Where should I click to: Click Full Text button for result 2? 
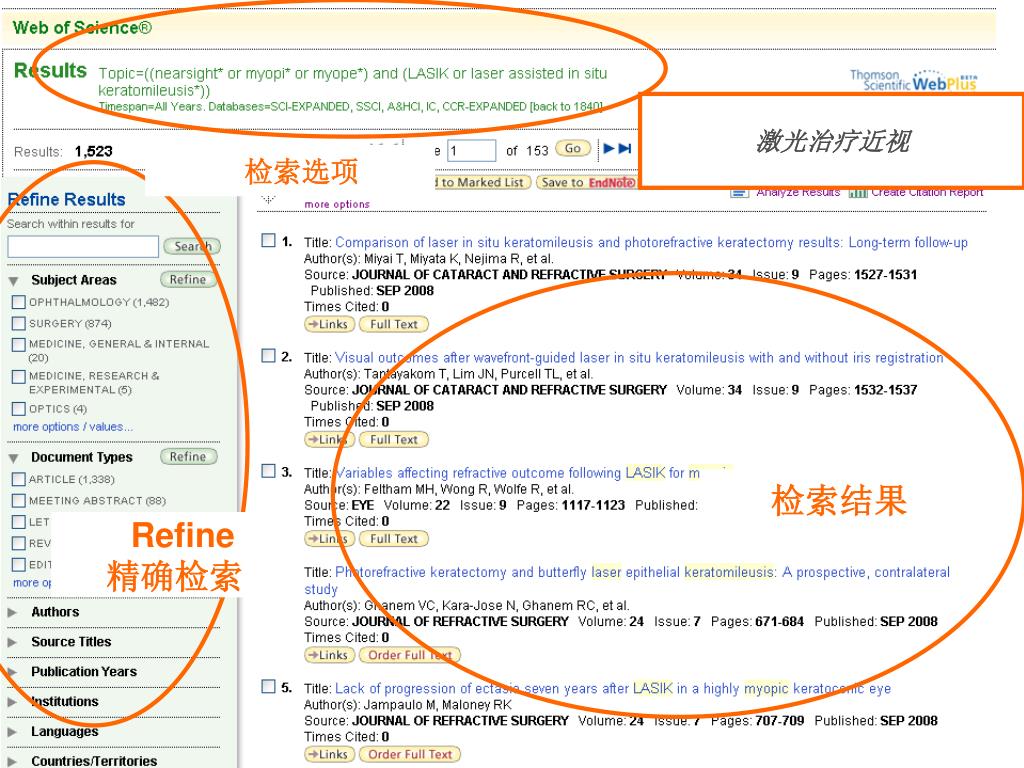tap(394, 440)
